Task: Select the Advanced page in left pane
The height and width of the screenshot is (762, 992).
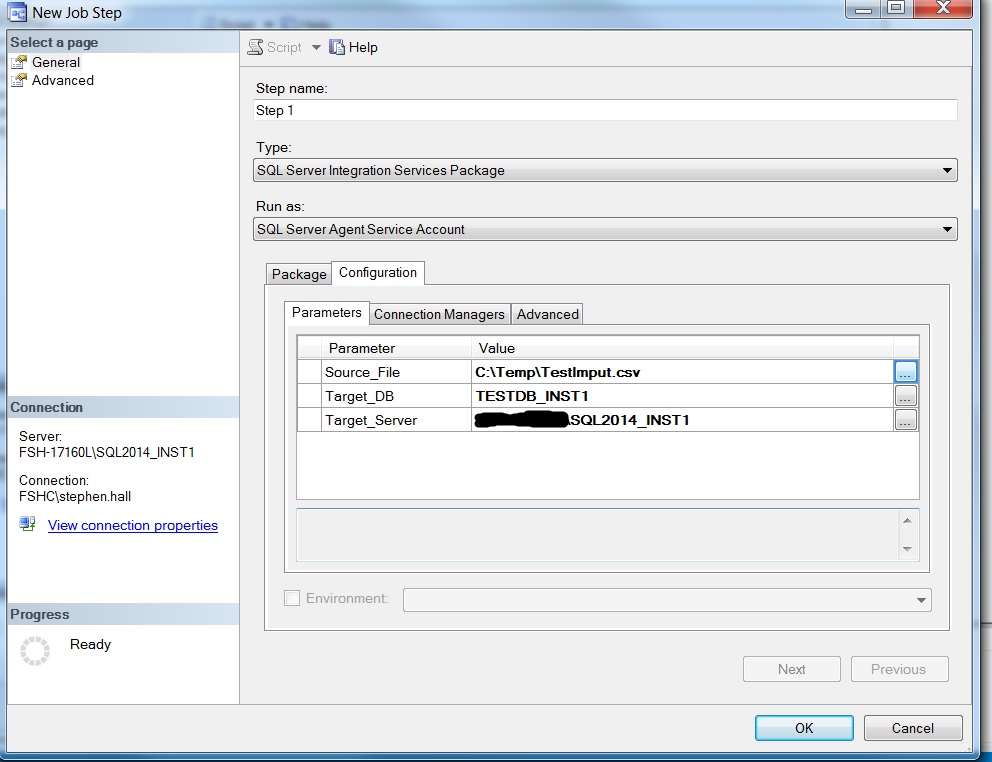Action: pos(62,80)
